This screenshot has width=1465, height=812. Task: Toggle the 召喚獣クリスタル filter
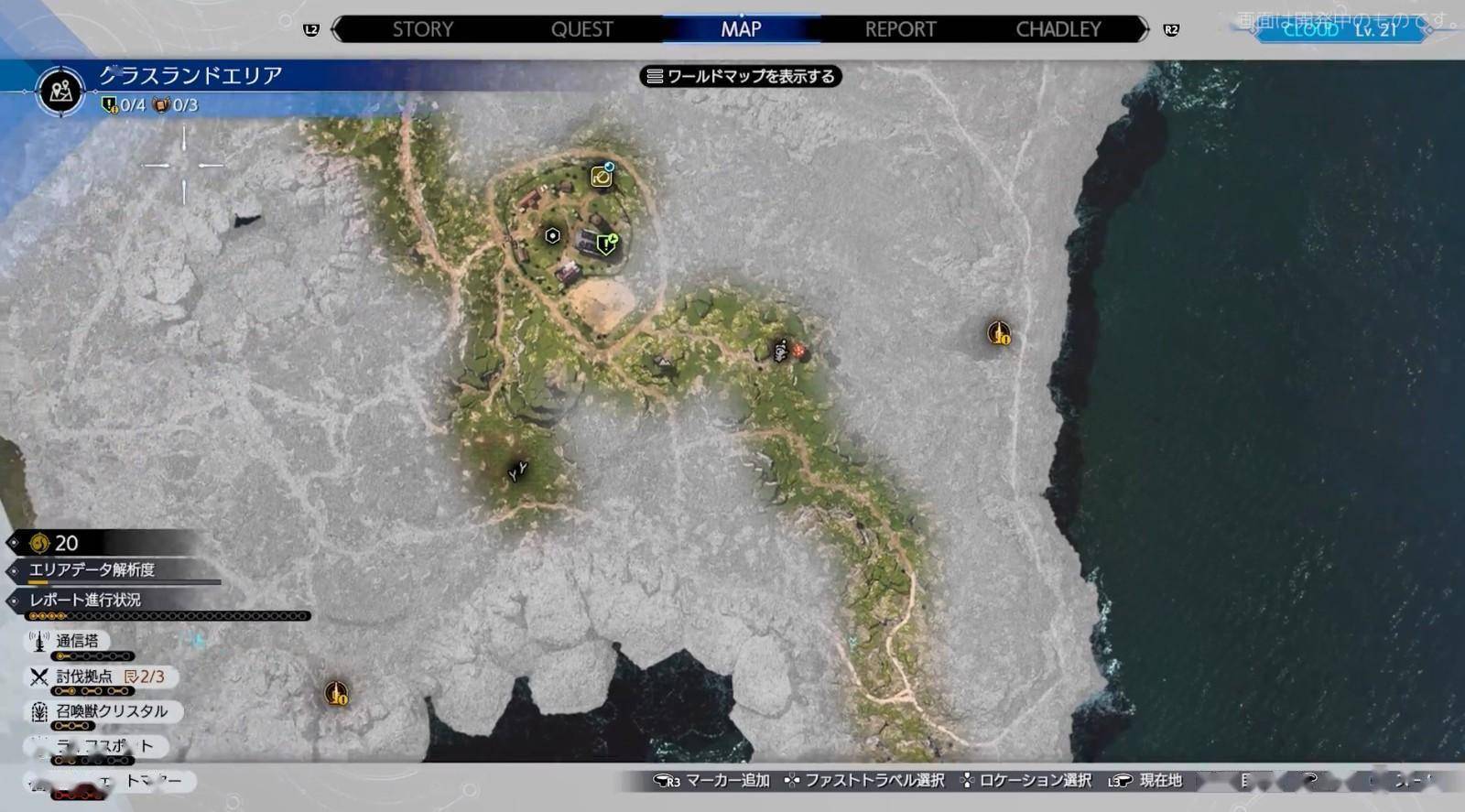[111, 711]
